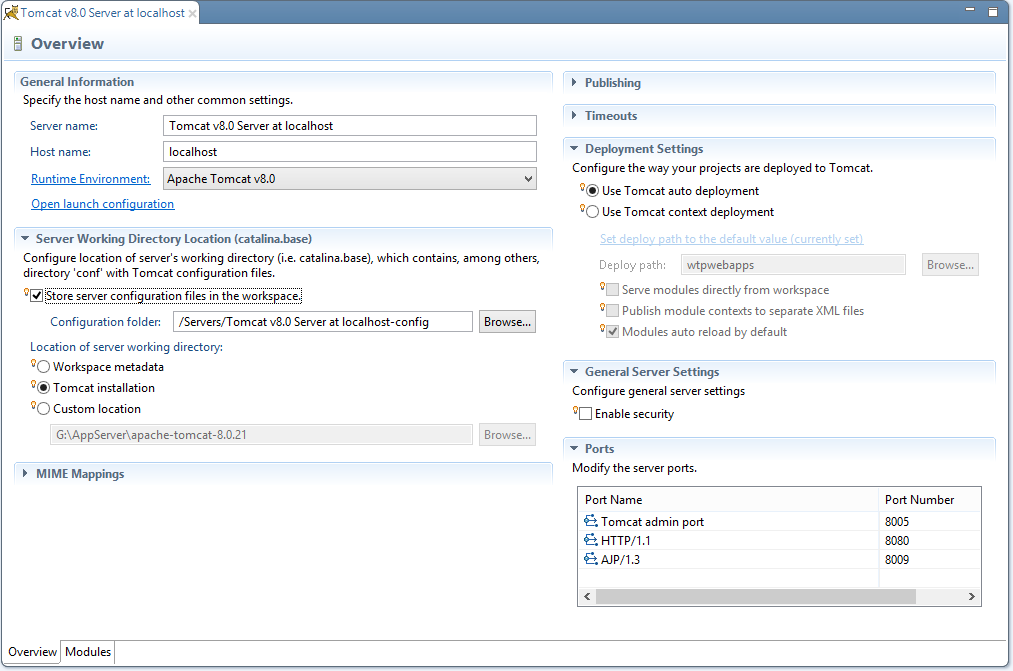Click Browse next to the custom location path
Image resolution: width=1013 pixels, height=671 pixels.
click(x=507, y=435)
